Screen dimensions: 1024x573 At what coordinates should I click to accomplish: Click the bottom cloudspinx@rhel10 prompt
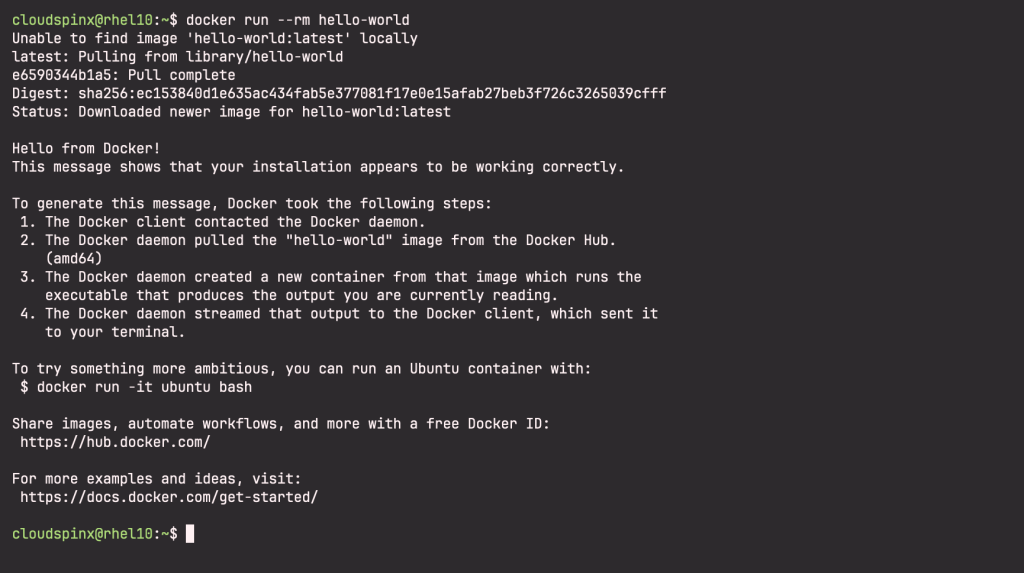pyautogui.click(x=95, y=534)
